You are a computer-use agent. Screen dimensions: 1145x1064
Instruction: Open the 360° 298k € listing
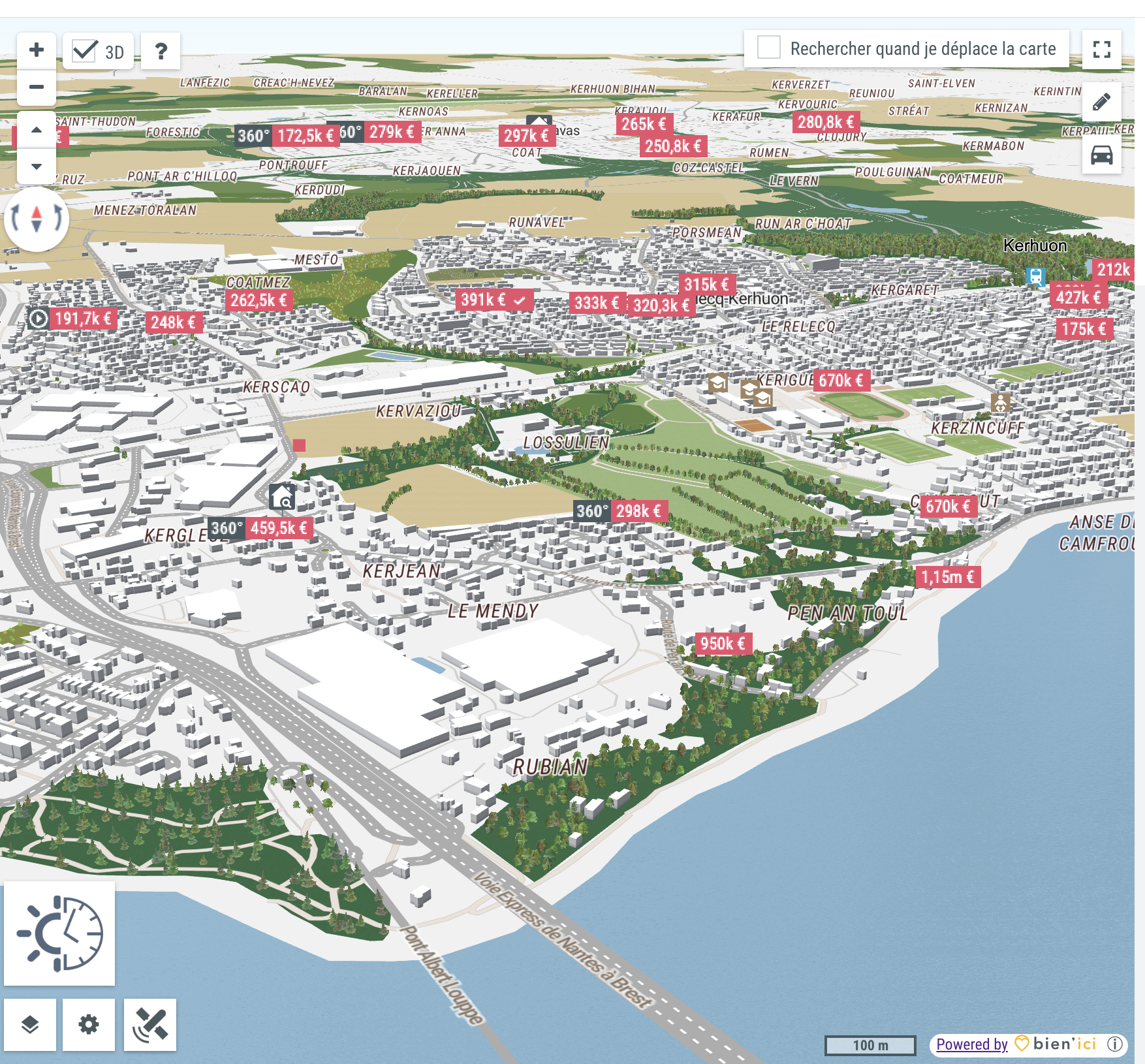pos(621,511)
